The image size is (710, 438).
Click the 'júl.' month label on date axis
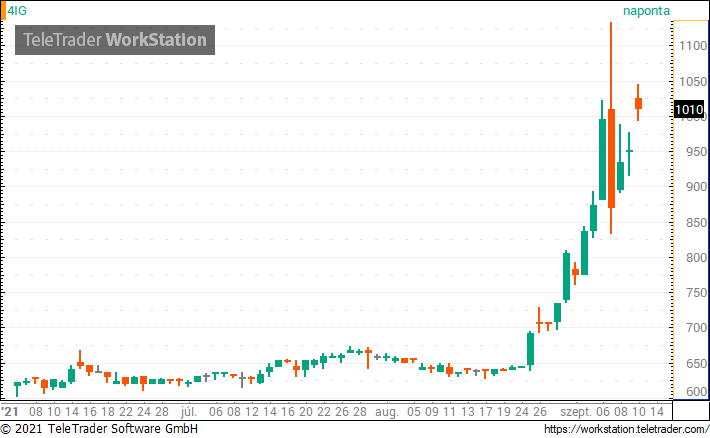tap(189, 412)
